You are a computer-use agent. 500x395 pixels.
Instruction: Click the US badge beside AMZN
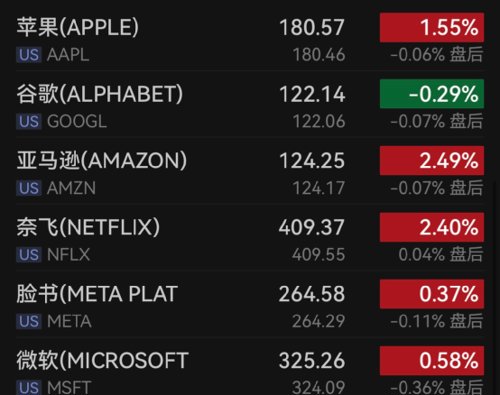tap(29, 188)
